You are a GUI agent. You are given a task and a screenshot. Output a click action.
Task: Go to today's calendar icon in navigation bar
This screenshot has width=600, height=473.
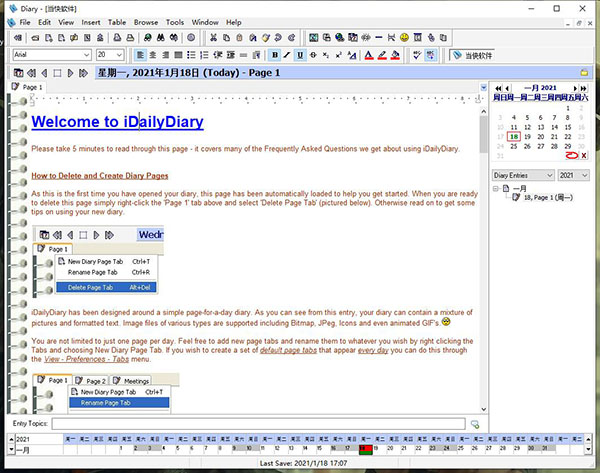18,73
